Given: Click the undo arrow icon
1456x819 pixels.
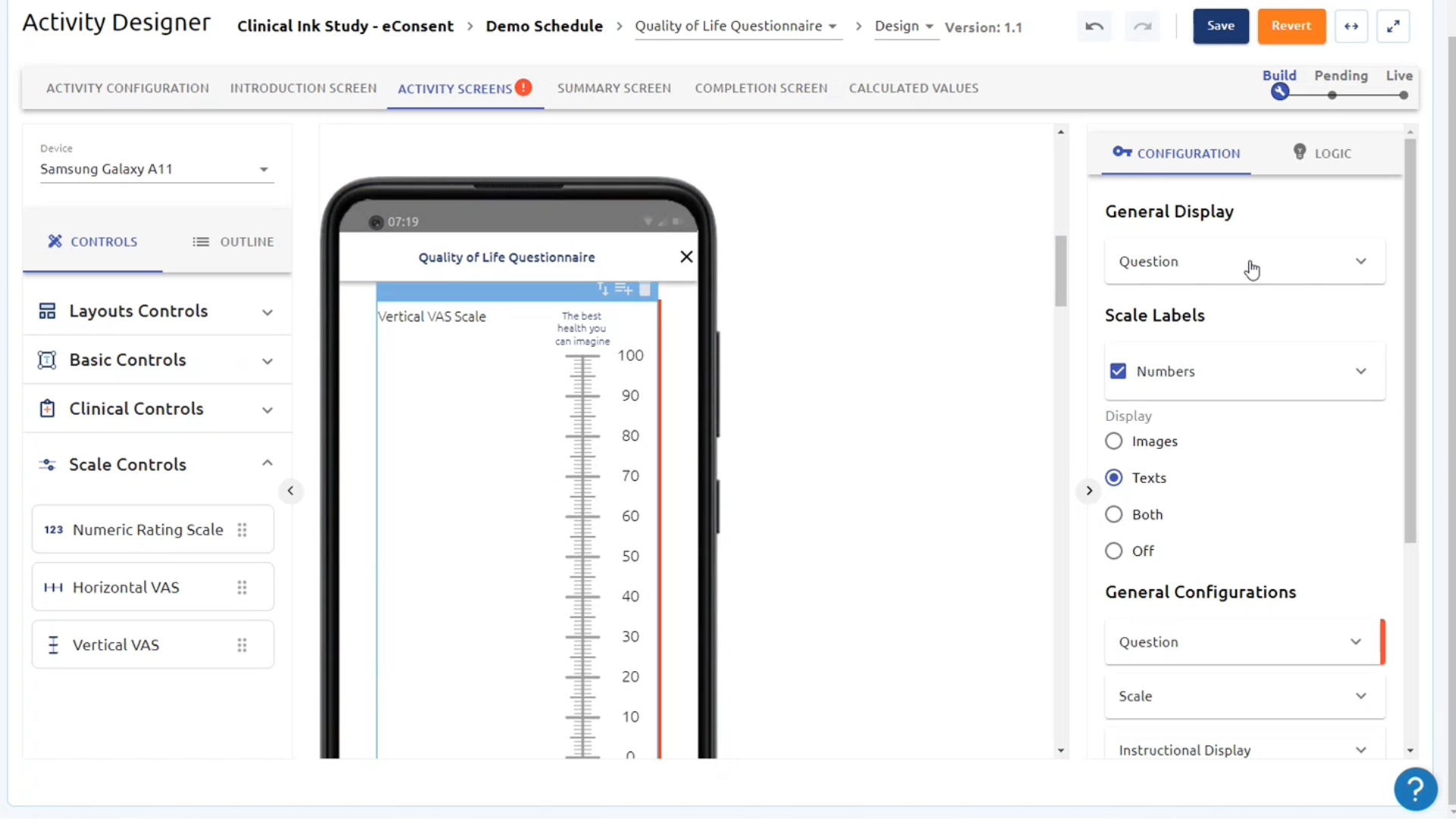Looking at the screenshot, I should click(x=1094, y=27).
